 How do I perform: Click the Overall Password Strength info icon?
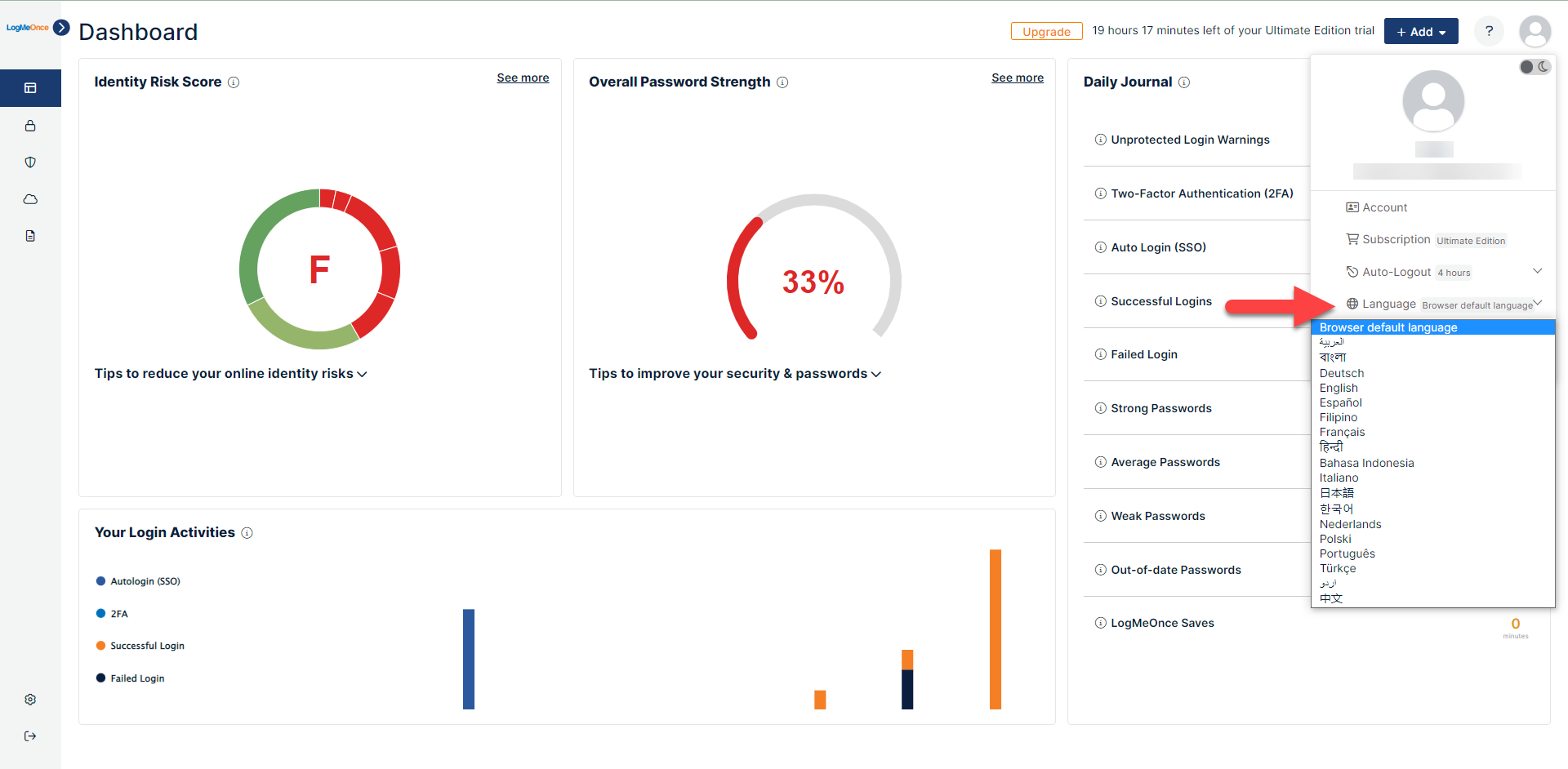point(782,82)
